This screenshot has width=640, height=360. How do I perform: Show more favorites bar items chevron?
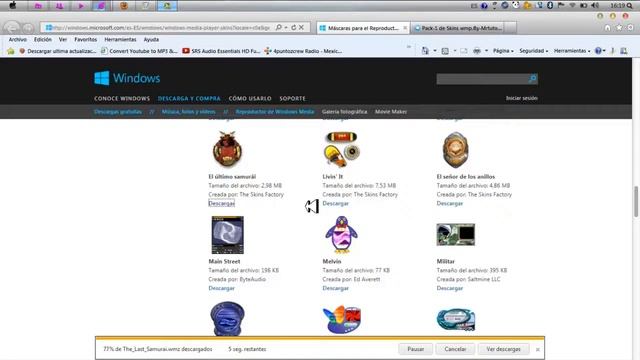coord(409,47)
